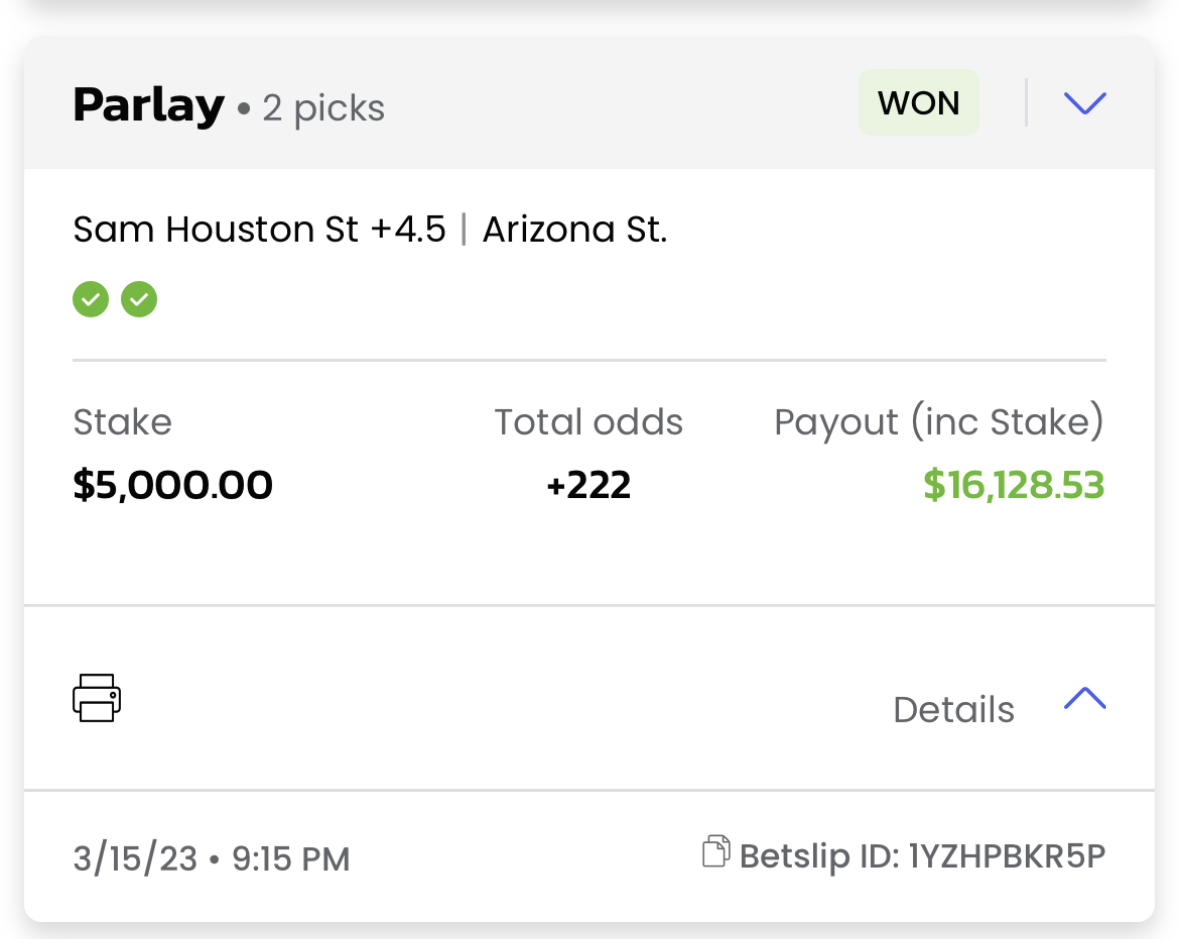Image resolution: width=1179 pixels, height=939 pixels.
Task: Collapse the Details section up chevron
Action: coord(1085,699)
